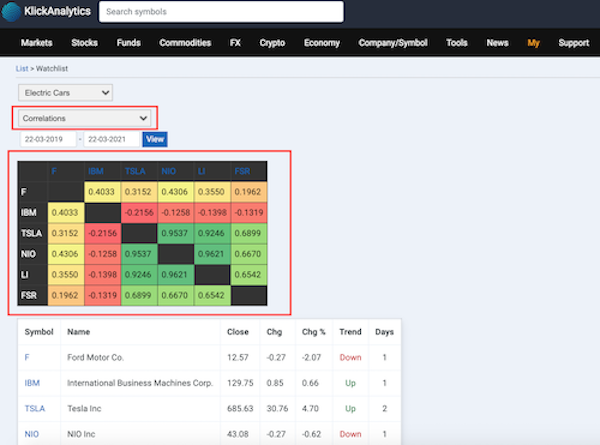
Task: Open the Economy menu
Action: (322, 43)
